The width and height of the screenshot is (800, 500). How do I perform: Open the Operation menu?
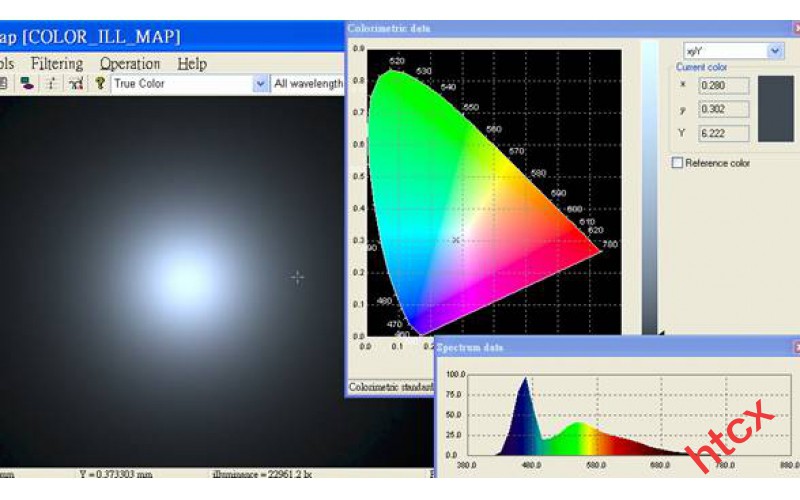[130, 63]
